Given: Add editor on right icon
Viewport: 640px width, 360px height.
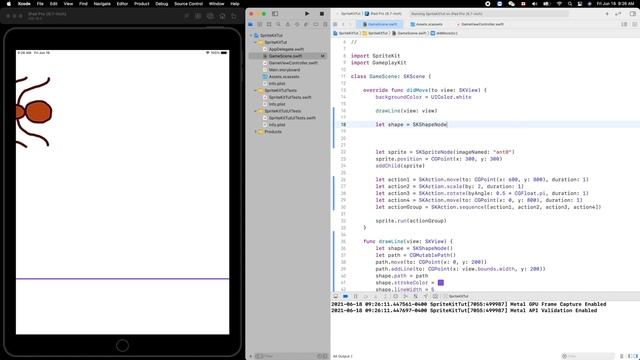Looking at the screenshot, I should [634, 24].
